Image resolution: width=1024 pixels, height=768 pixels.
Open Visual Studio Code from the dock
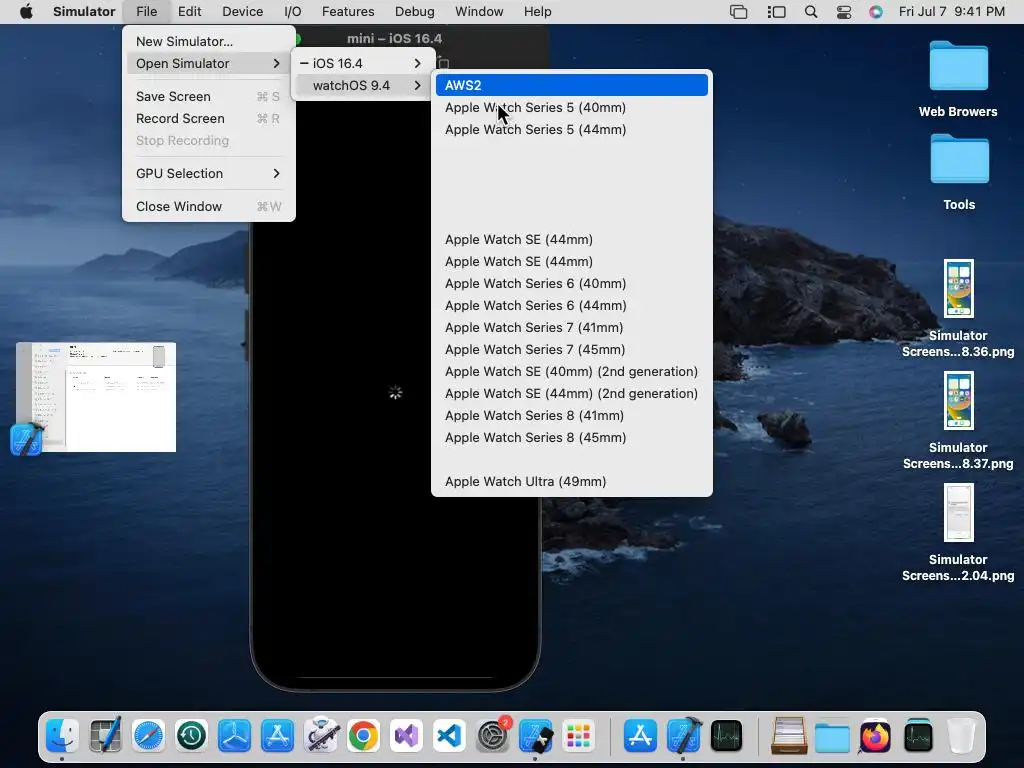(450, 736)
